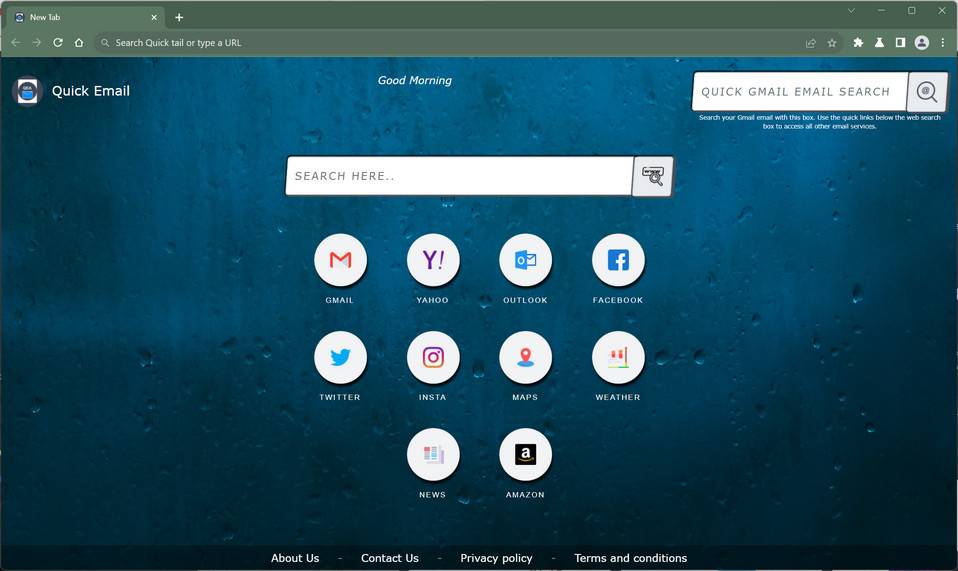Toggle the browser side panel
The width and height of the screenshot is (958, 571).
point(900,43)
